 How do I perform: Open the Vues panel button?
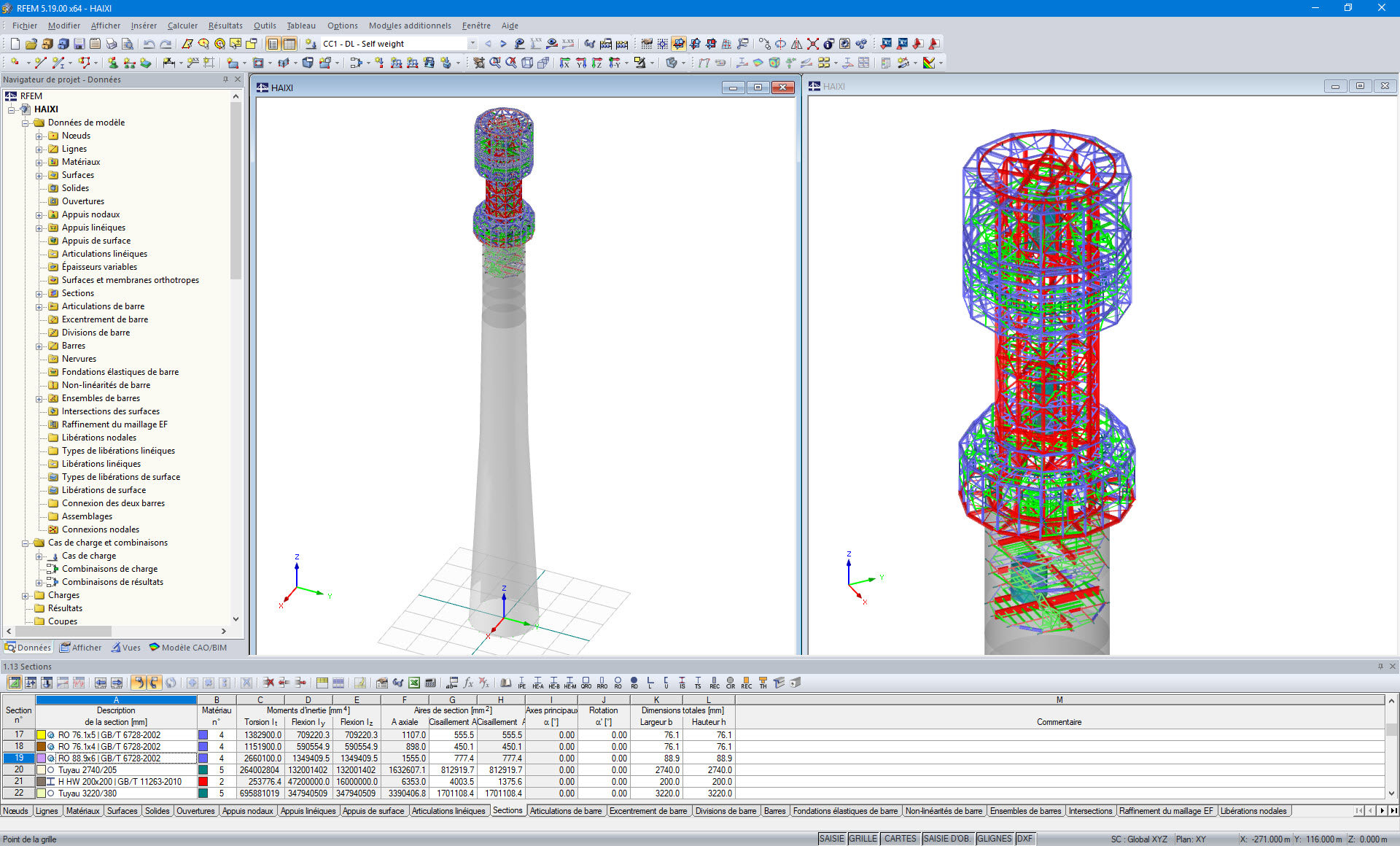pyautogui.click(x=127, y=648)
